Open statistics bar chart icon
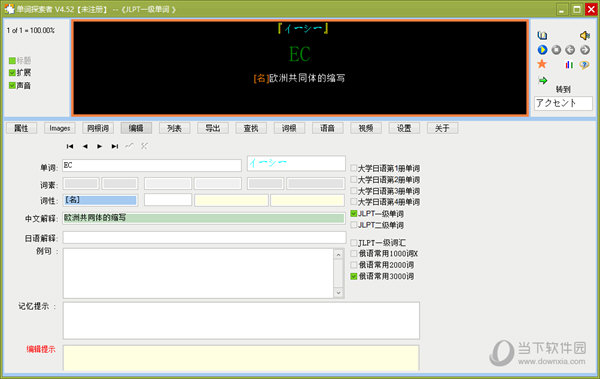Viewport: 600px width, 379px height. [569, 65]
